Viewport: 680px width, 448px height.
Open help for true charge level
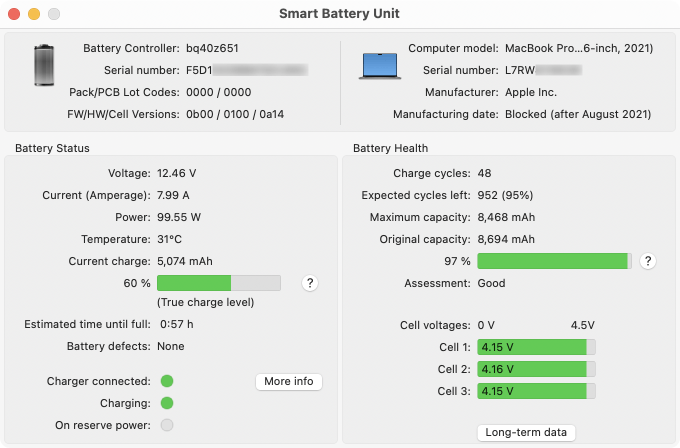tap(310, 283)
